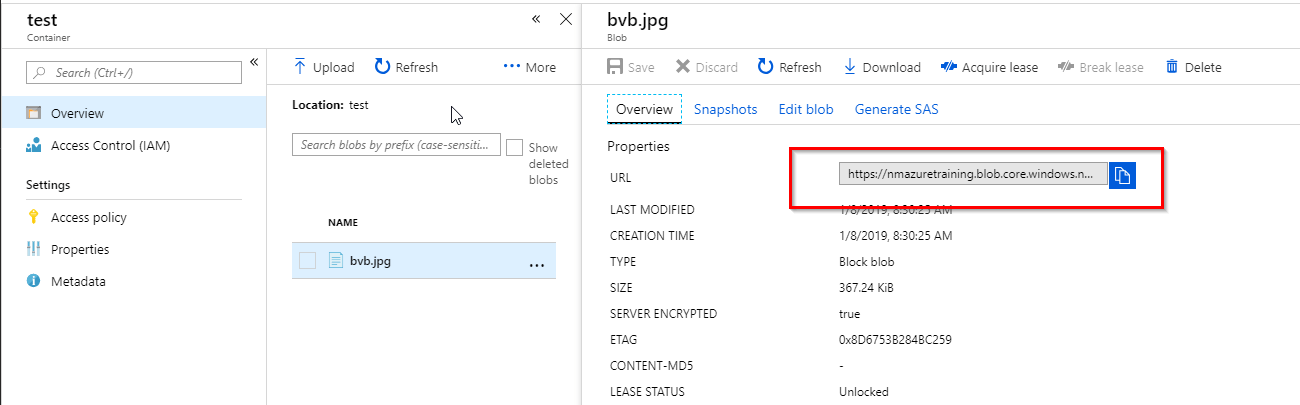The height and width of the screenshot is (405, 1300).
Task: Click Acquire lease on the blob
Action: tap(989, 67)
